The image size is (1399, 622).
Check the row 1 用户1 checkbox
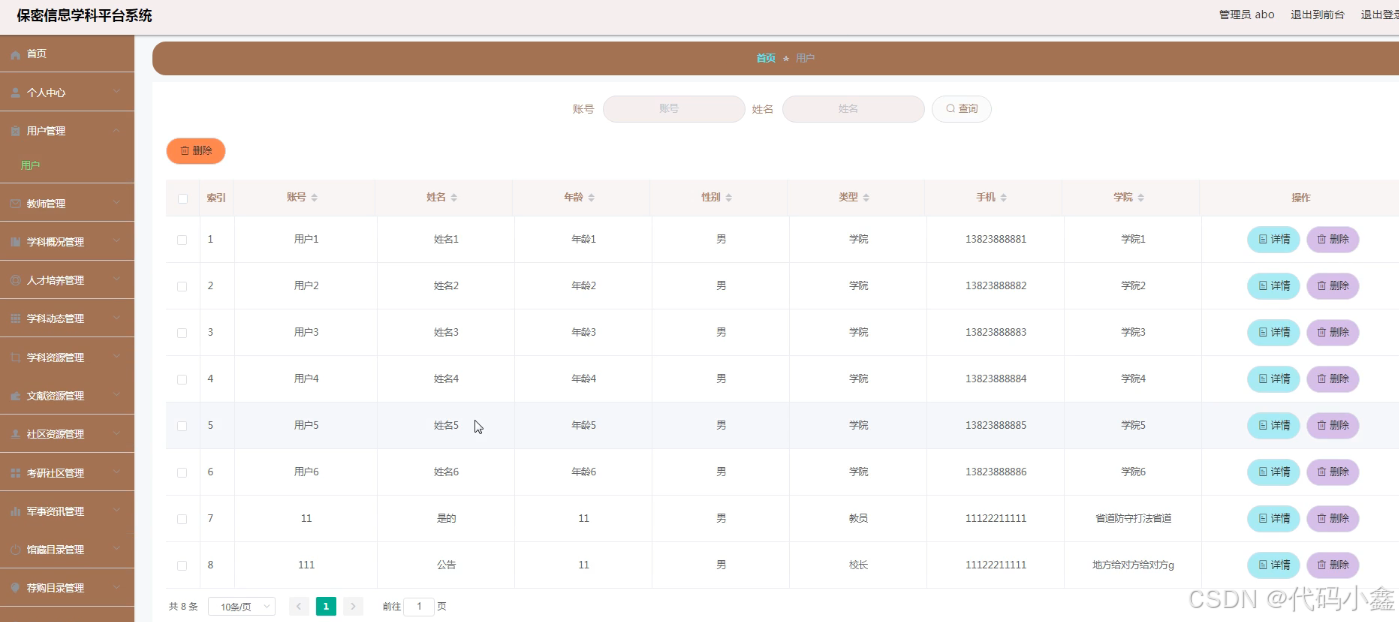182,240
